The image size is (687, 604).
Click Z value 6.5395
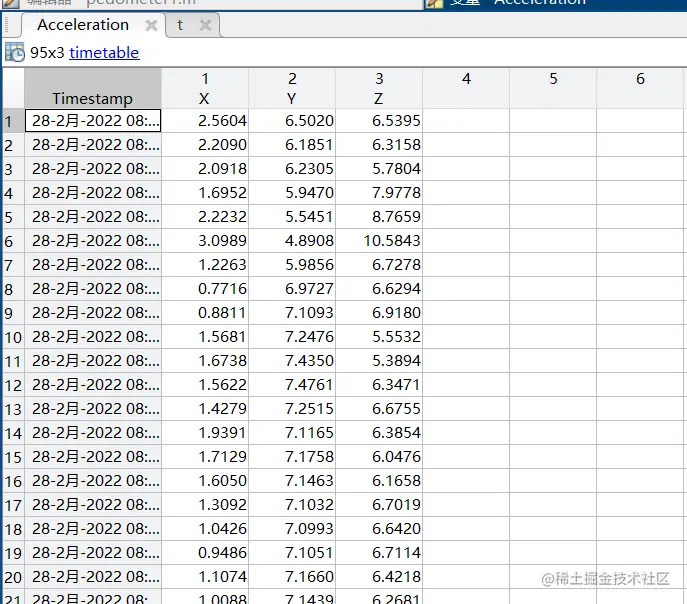[x=396, y=120]
